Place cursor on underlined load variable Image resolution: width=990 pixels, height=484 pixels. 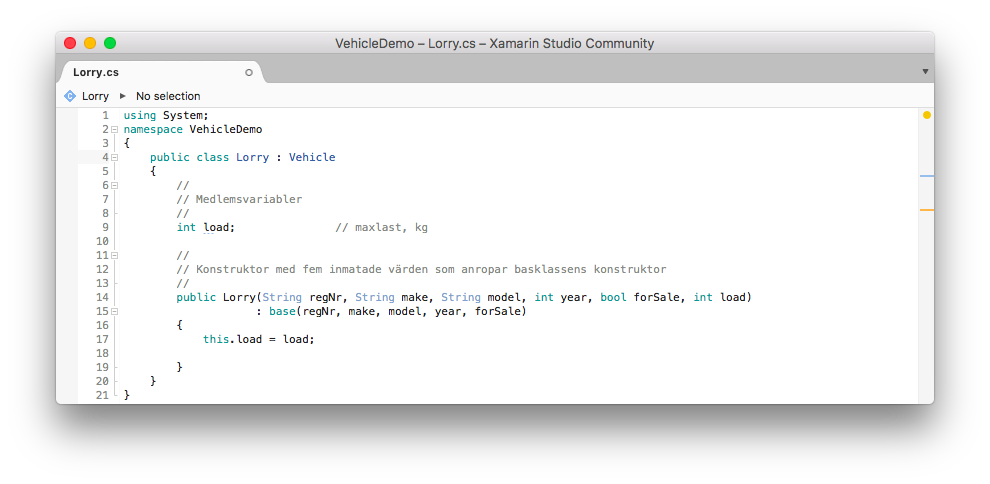[x=215, y=227]
